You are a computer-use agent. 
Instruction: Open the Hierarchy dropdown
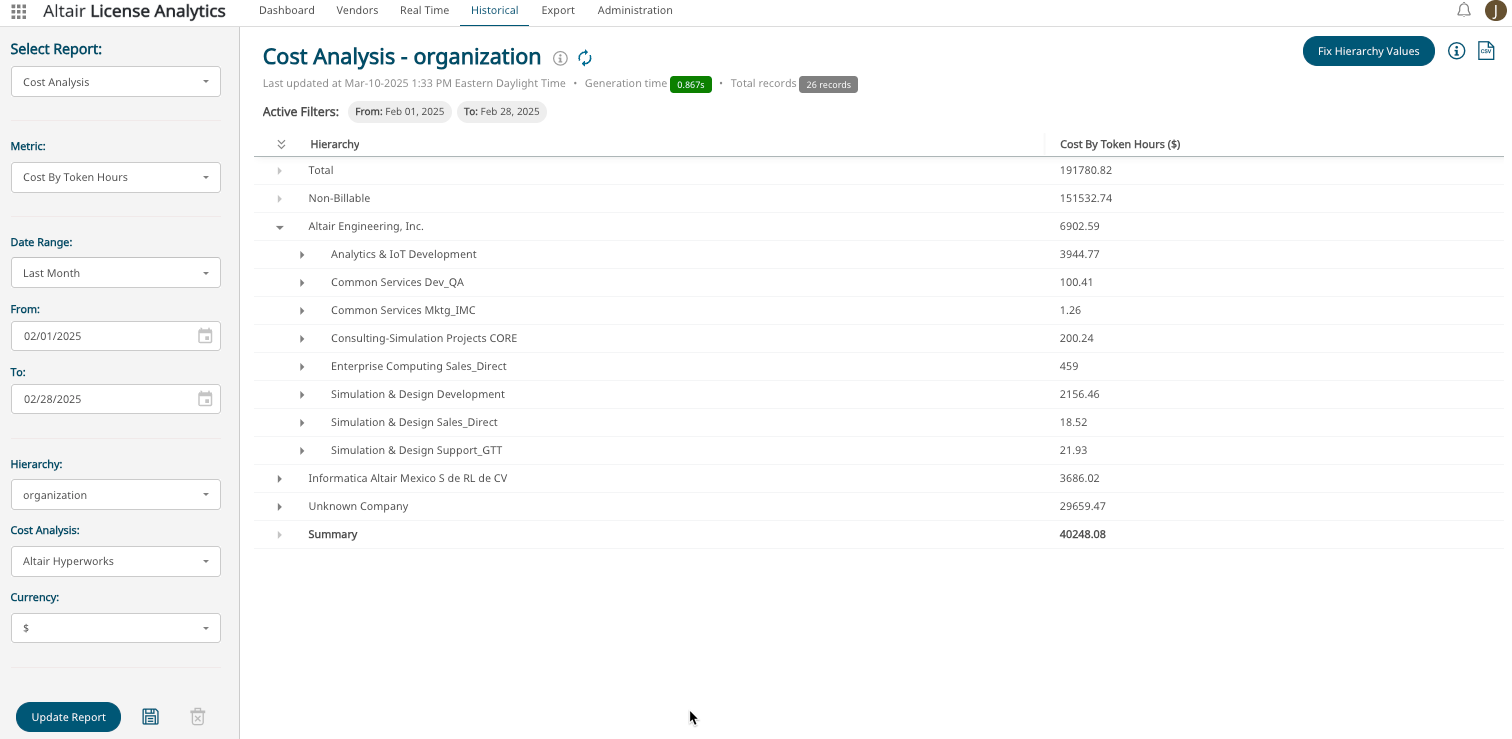click(116, 495)
